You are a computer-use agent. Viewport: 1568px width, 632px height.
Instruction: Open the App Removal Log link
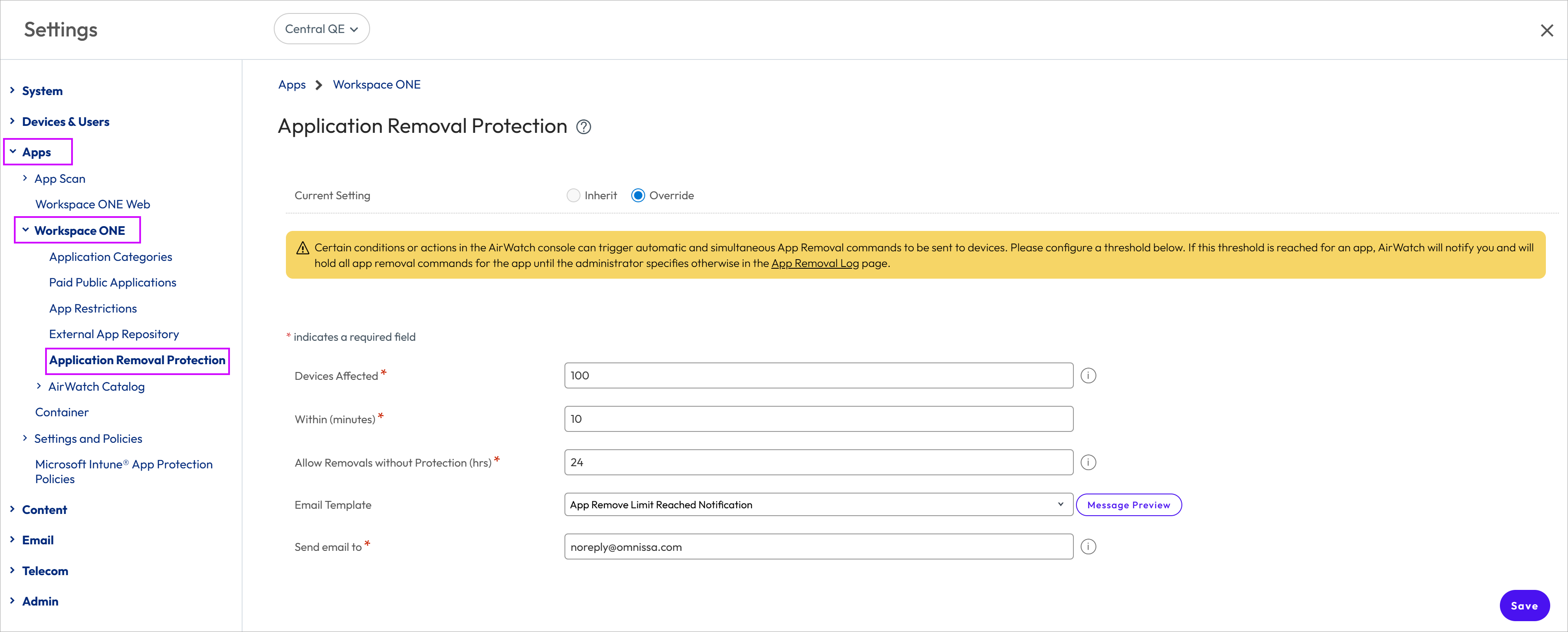[x=815, y=263]
